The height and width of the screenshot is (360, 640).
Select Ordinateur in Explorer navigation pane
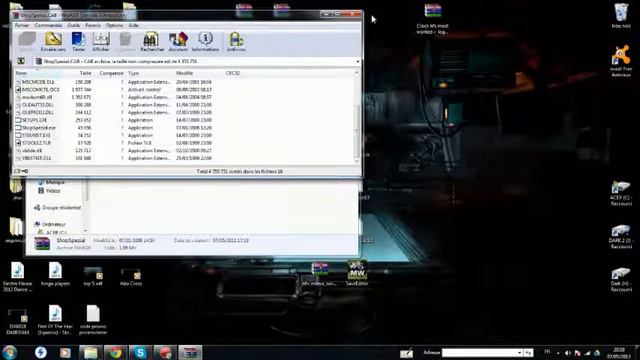point(50,224)
